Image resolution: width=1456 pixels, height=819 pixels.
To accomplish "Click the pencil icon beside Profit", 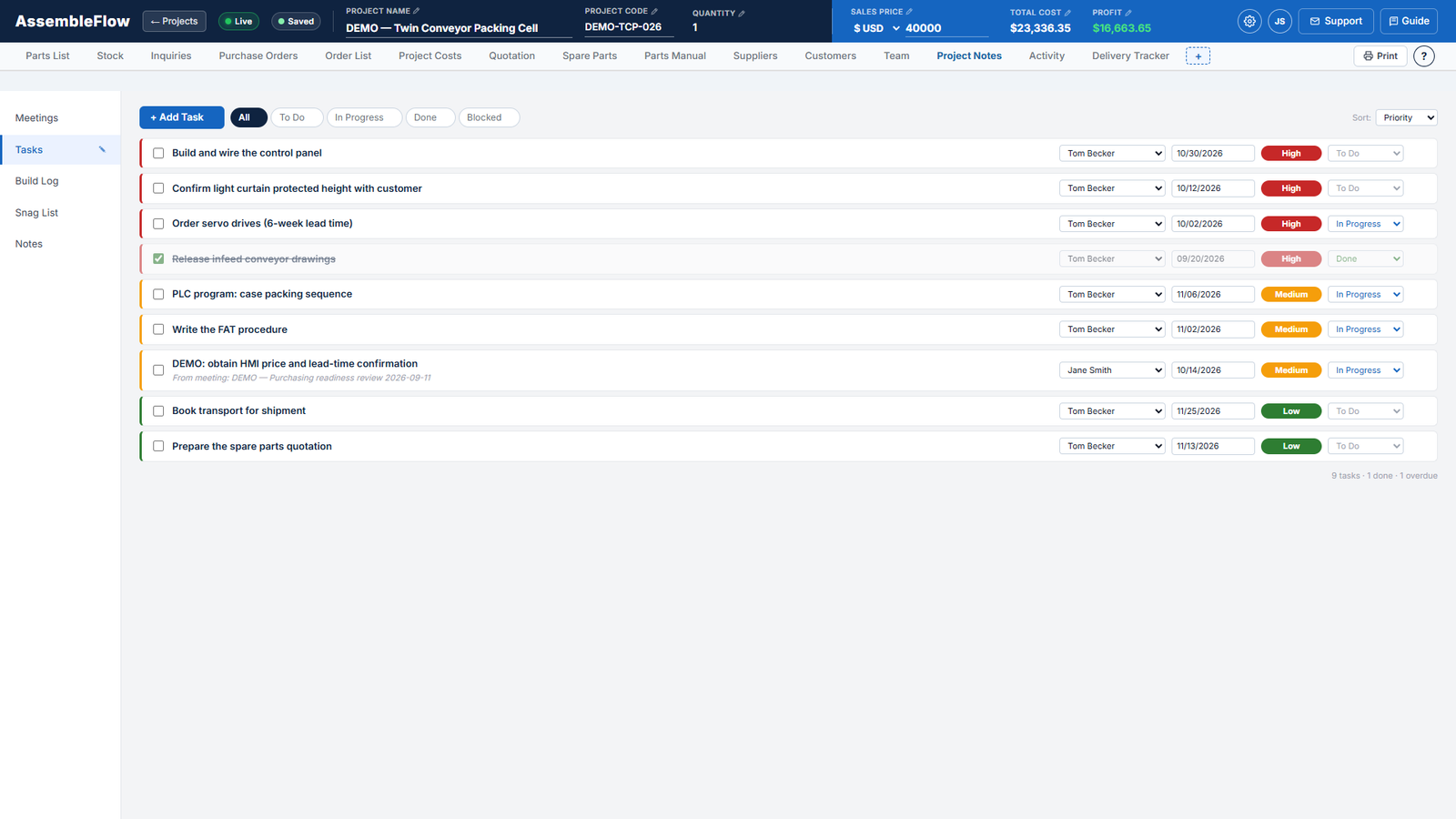I will 1128,13.
